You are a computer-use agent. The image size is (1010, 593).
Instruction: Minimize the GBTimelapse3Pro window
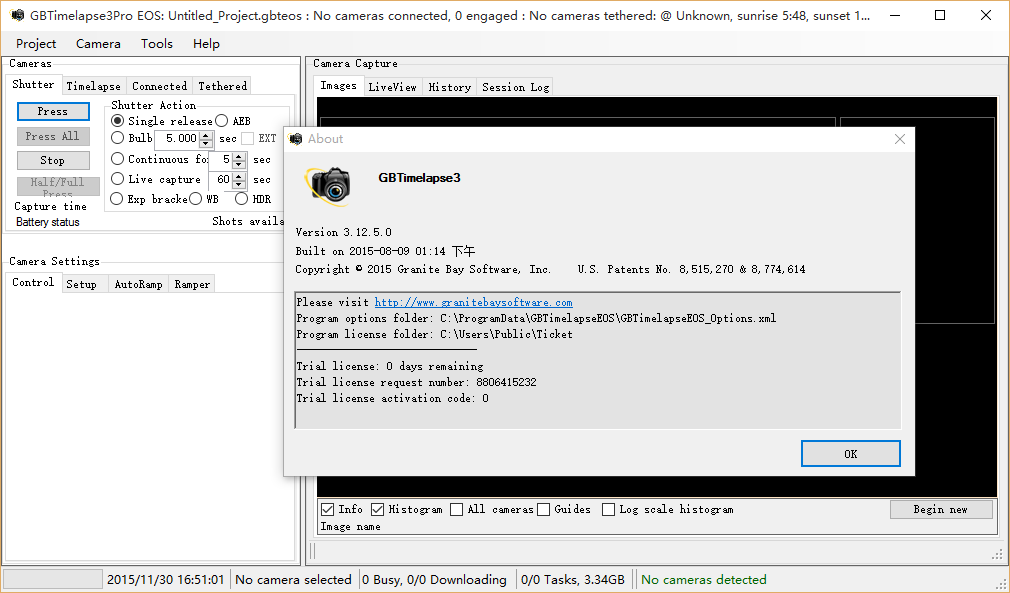coord(894,15)
